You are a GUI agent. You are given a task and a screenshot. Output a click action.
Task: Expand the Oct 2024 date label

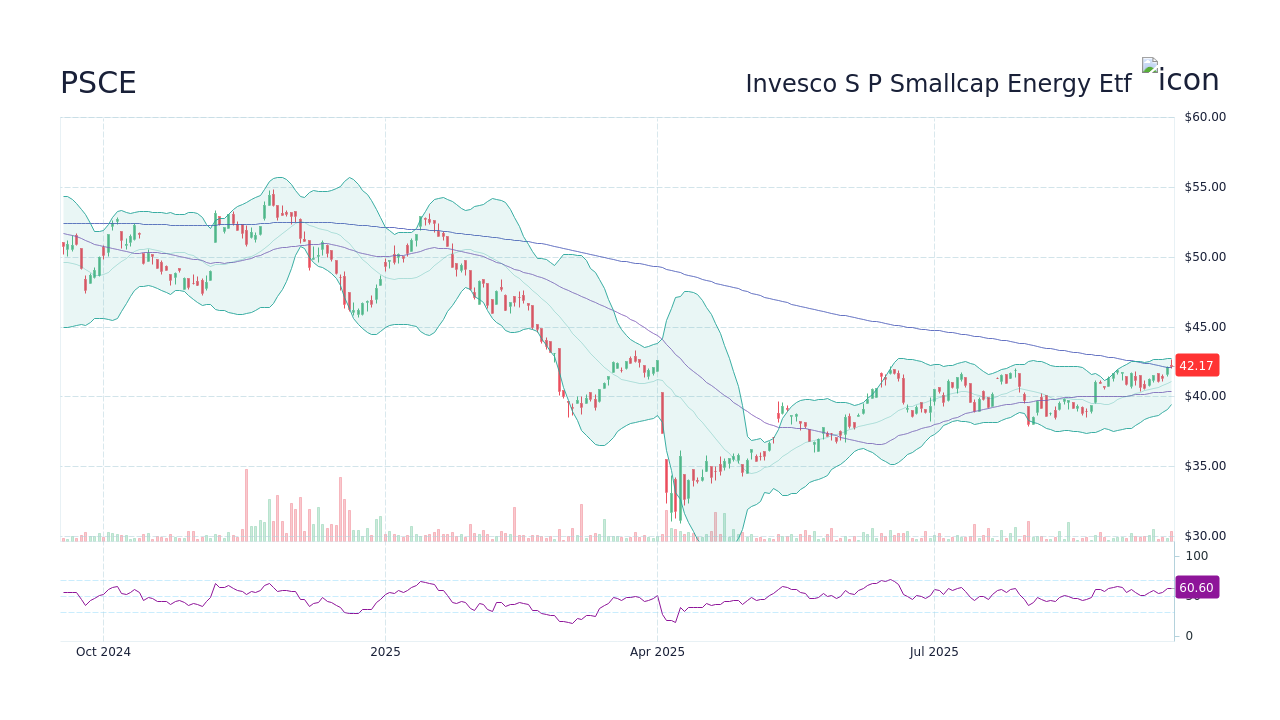coord(102,651)
